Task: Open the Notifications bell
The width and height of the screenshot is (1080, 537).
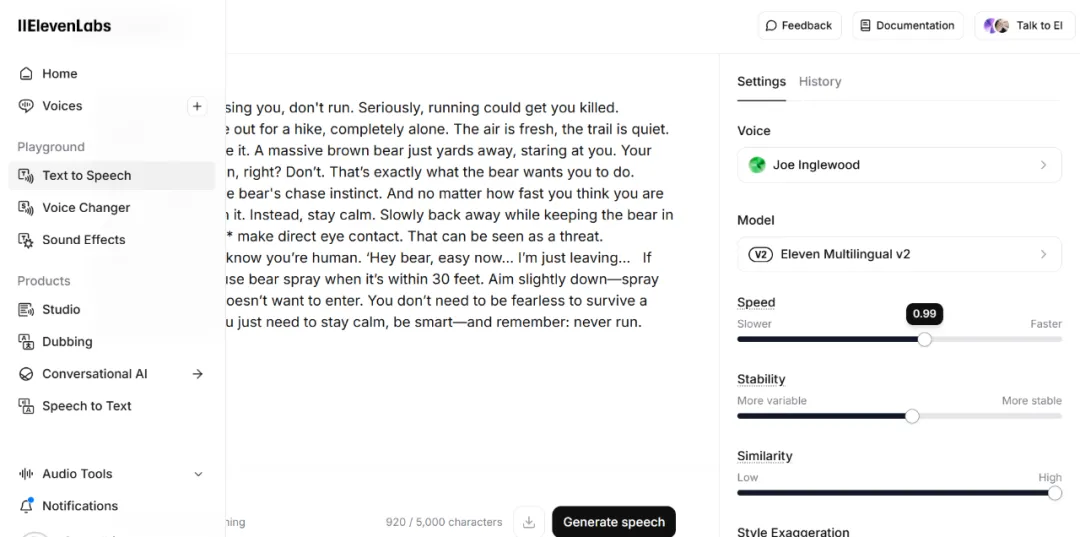Action: point(26,506)
